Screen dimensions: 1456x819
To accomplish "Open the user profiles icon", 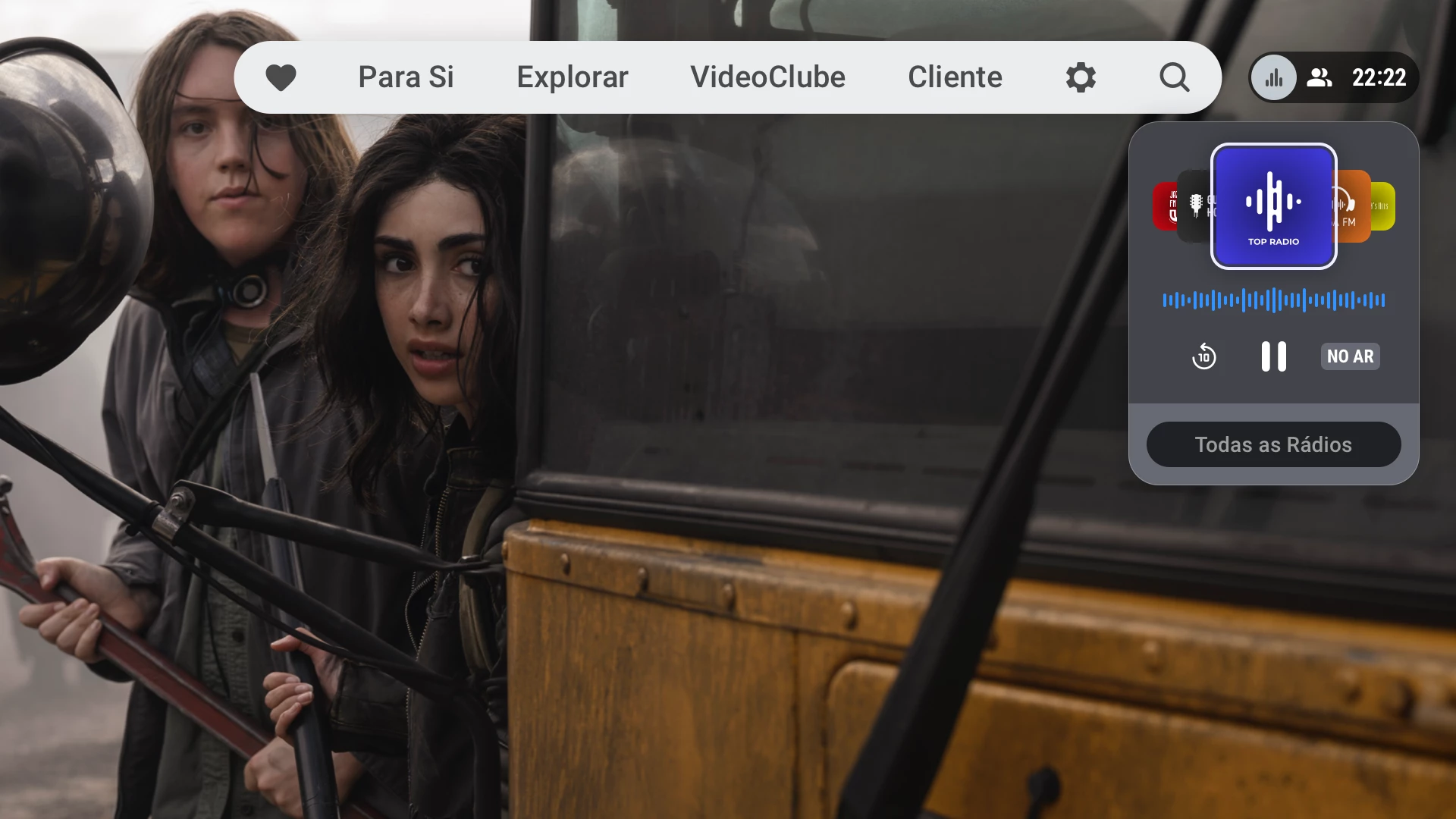I will [x=1319, y=77].
